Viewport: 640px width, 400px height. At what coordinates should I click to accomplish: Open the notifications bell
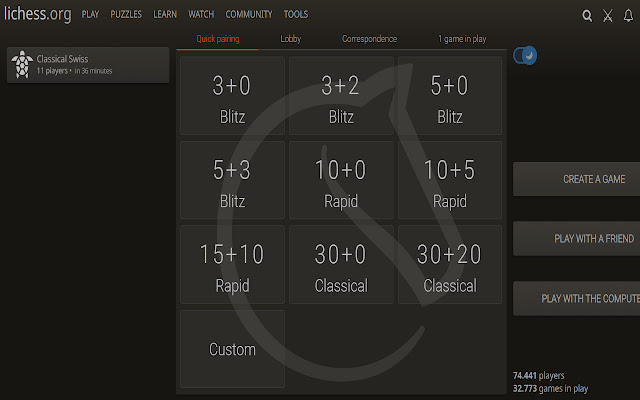point(628,15)
